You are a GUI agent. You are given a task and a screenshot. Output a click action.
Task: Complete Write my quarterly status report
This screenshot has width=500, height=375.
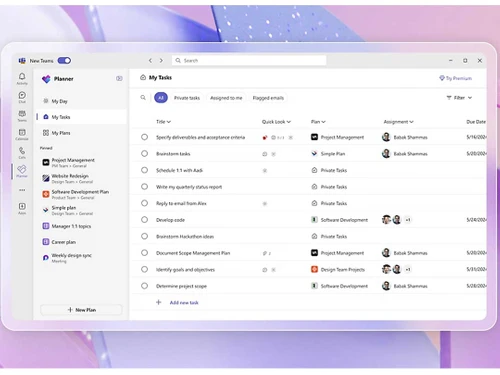click(144, 187)
